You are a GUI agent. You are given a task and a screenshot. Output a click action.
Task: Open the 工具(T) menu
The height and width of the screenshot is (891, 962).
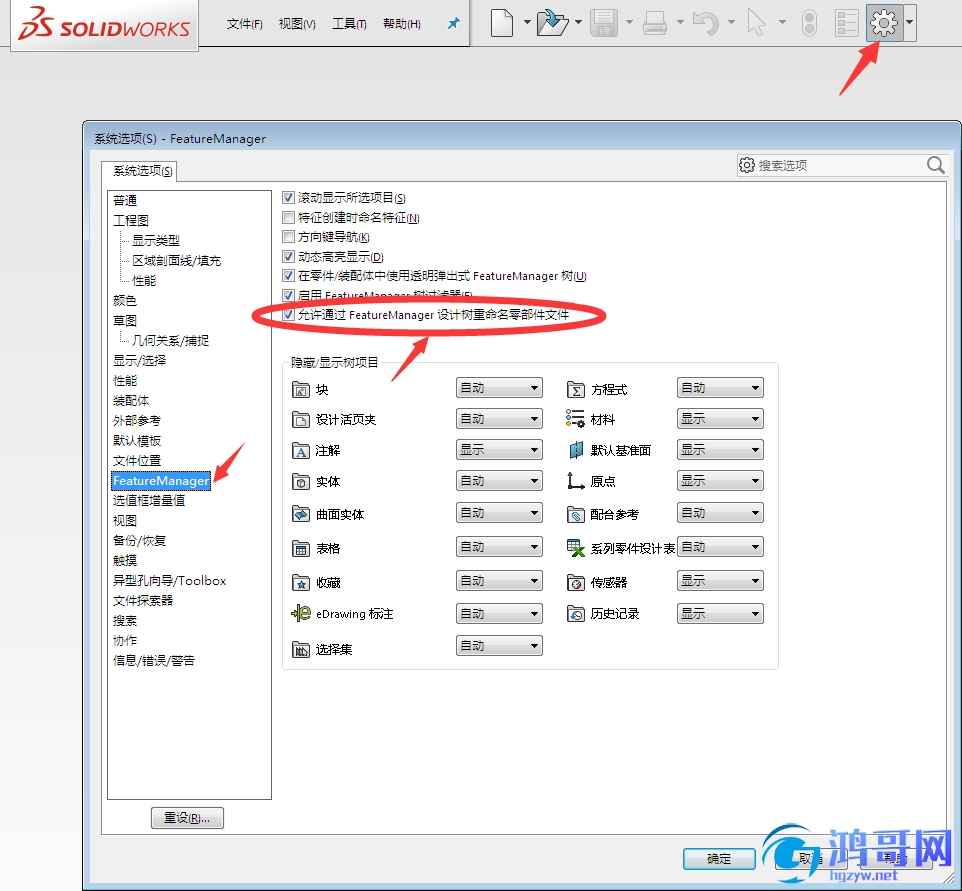coord(349,24)
